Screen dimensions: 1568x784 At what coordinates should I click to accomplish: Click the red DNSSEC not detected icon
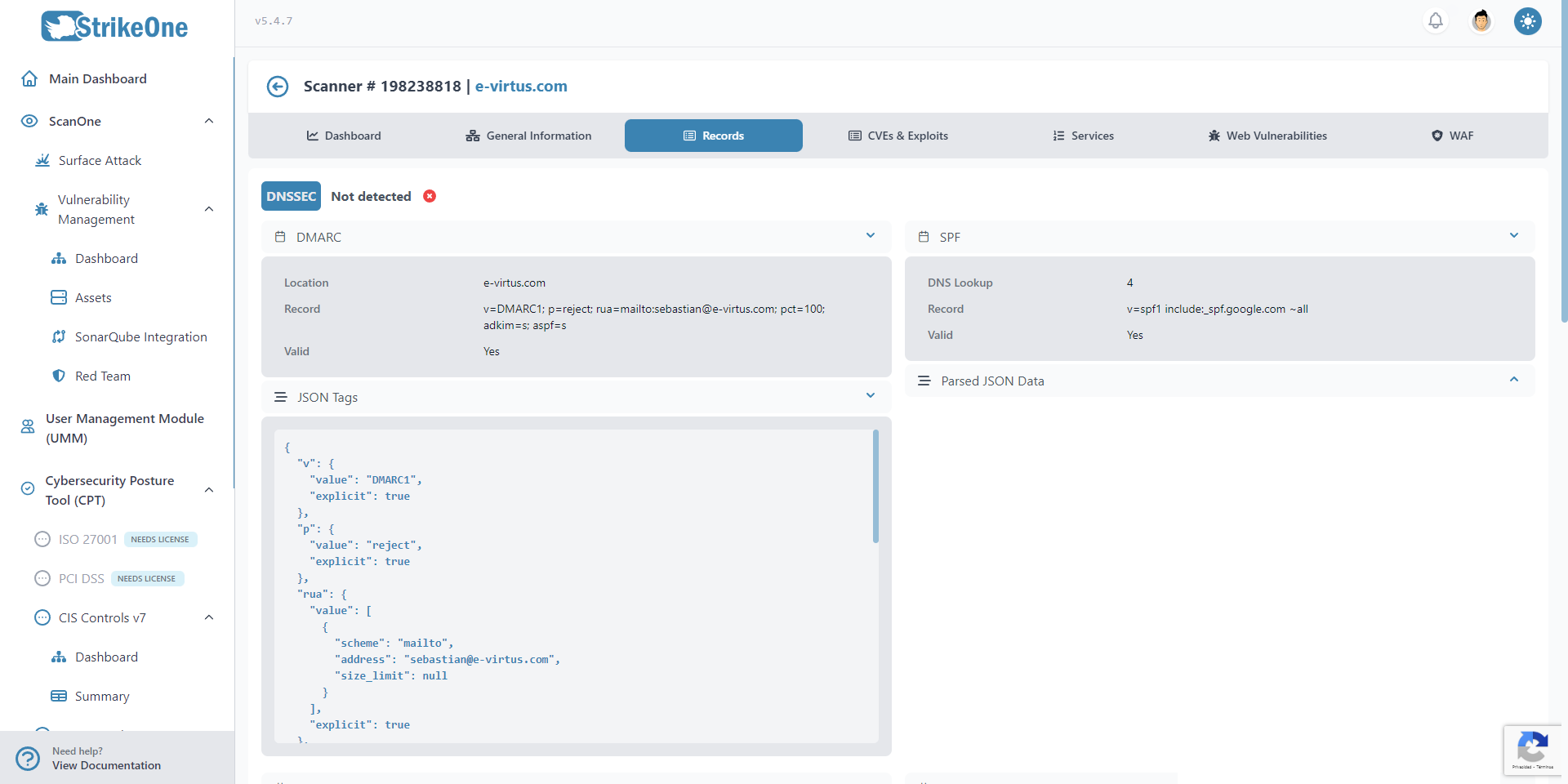point(430,196)
